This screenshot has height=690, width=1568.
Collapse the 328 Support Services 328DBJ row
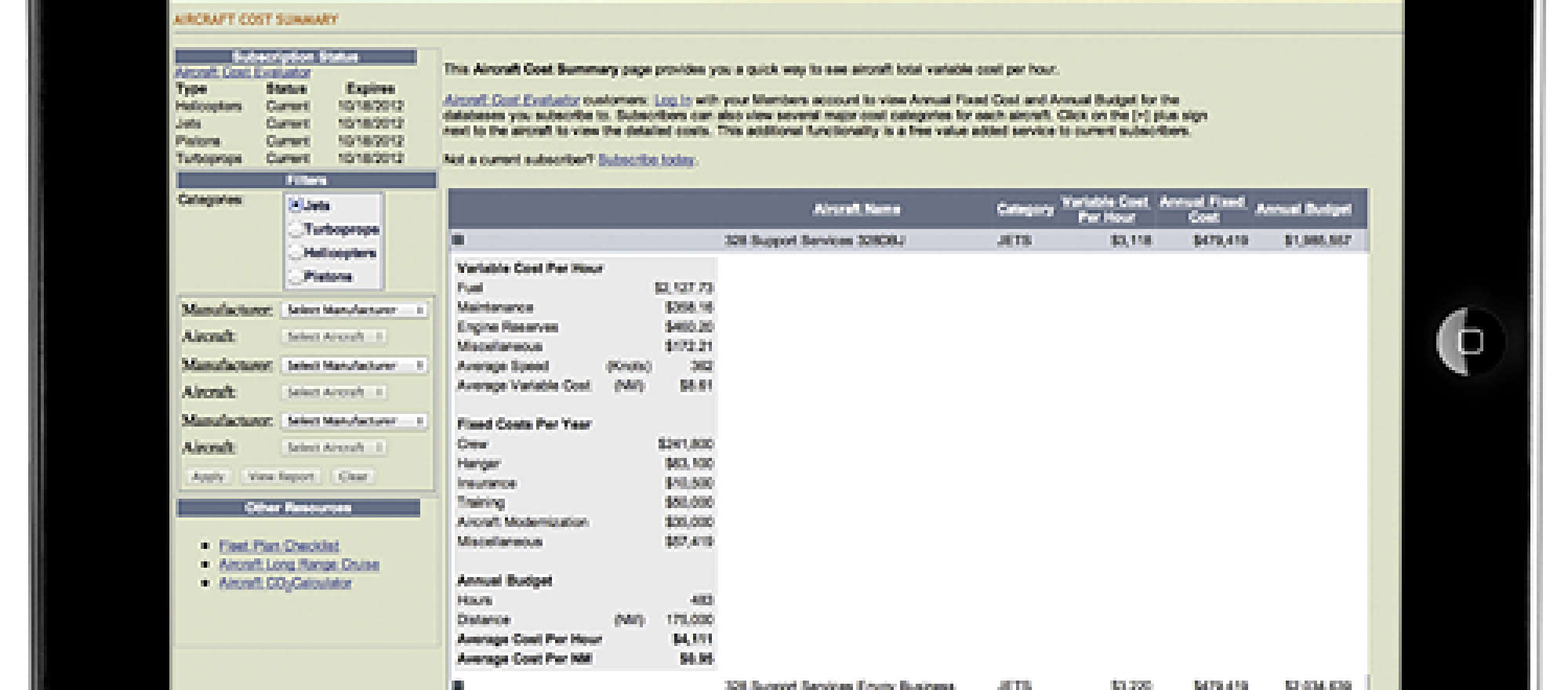pos(459,240)
